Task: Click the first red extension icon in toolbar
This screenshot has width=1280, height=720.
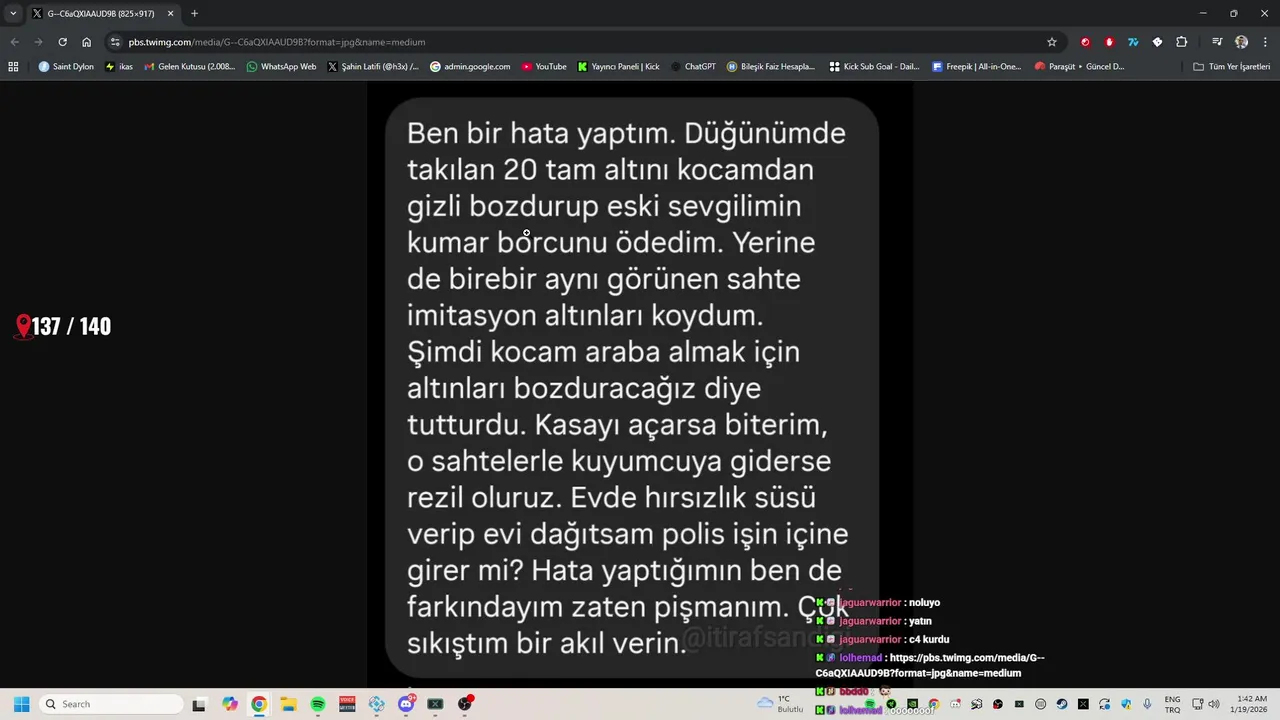Action: click(x=1085, y=42)
